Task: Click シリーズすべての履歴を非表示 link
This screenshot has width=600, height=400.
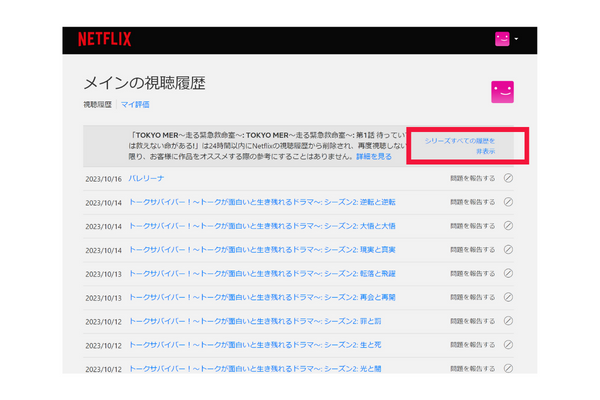Action: 460,146
